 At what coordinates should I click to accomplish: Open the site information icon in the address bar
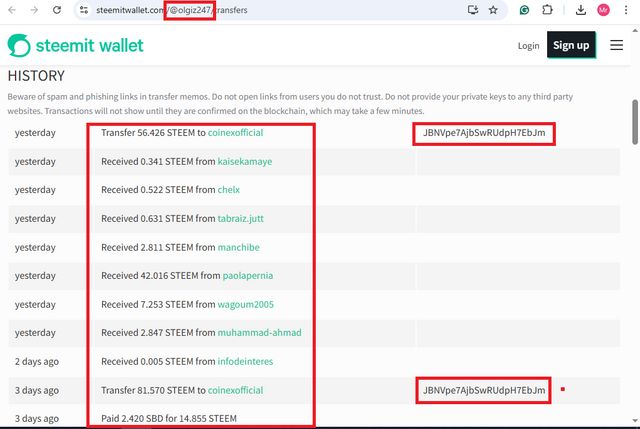pos(84,10)
